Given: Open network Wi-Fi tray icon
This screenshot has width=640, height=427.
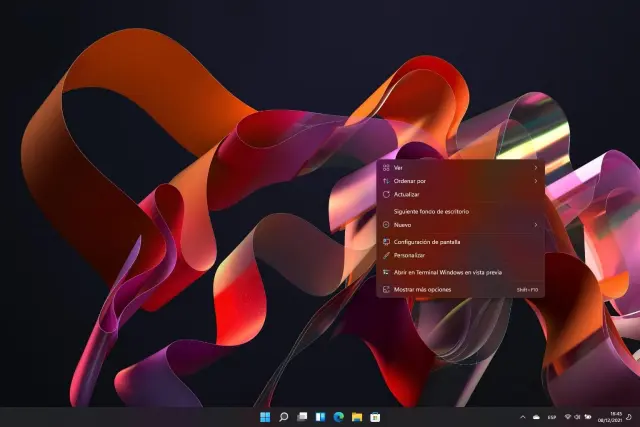Looking at the screenshot, I should pos(568,416).
